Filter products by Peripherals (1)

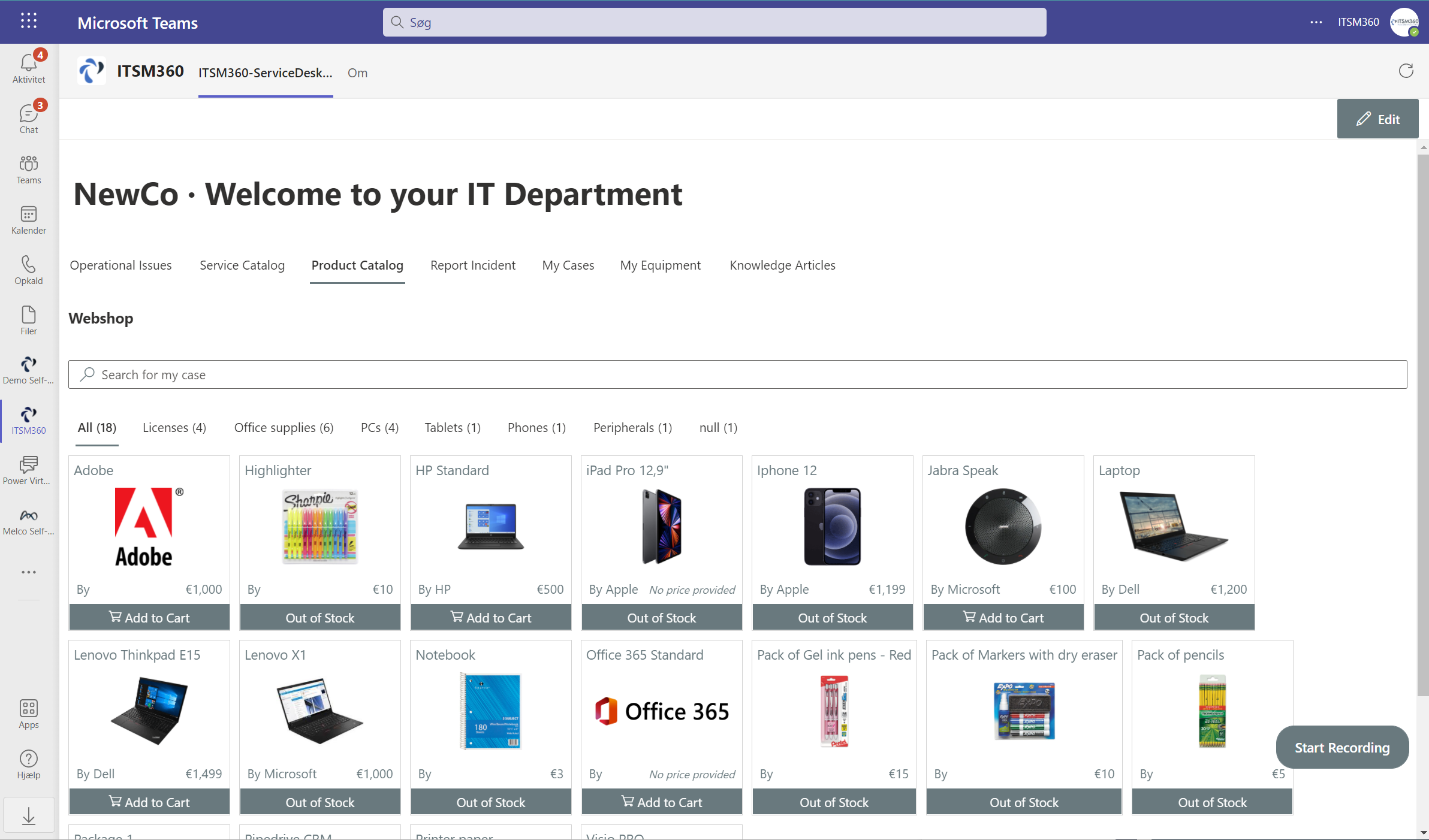pos(632,428)
